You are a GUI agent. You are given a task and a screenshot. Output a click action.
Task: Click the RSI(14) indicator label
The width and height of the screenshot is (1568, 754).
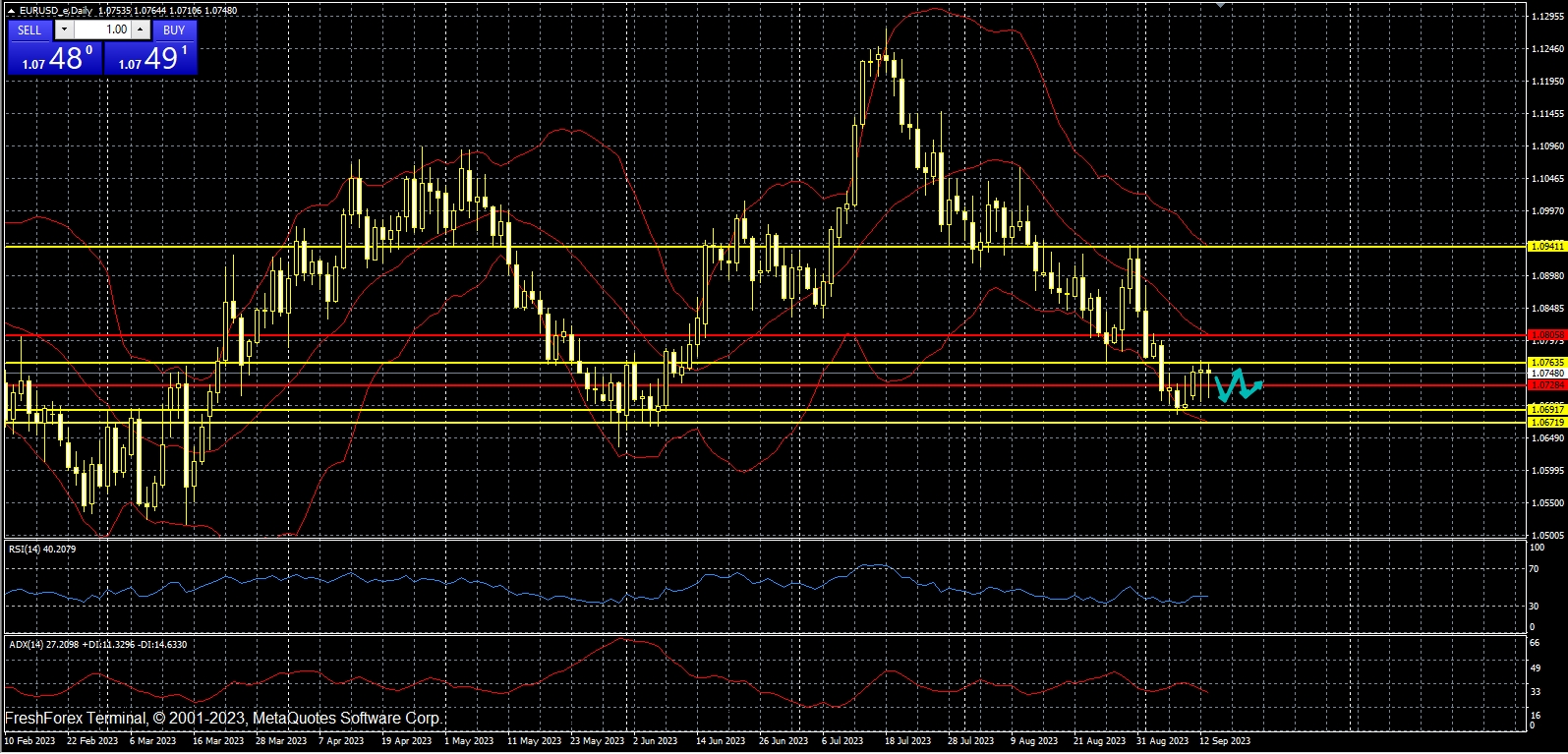(x=42, y=550)
